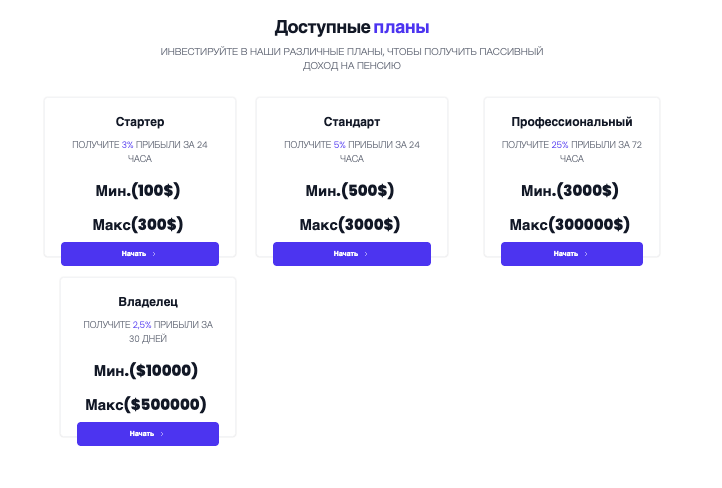Click the 3% profit text in Стартер

click(x=128, y=145)
